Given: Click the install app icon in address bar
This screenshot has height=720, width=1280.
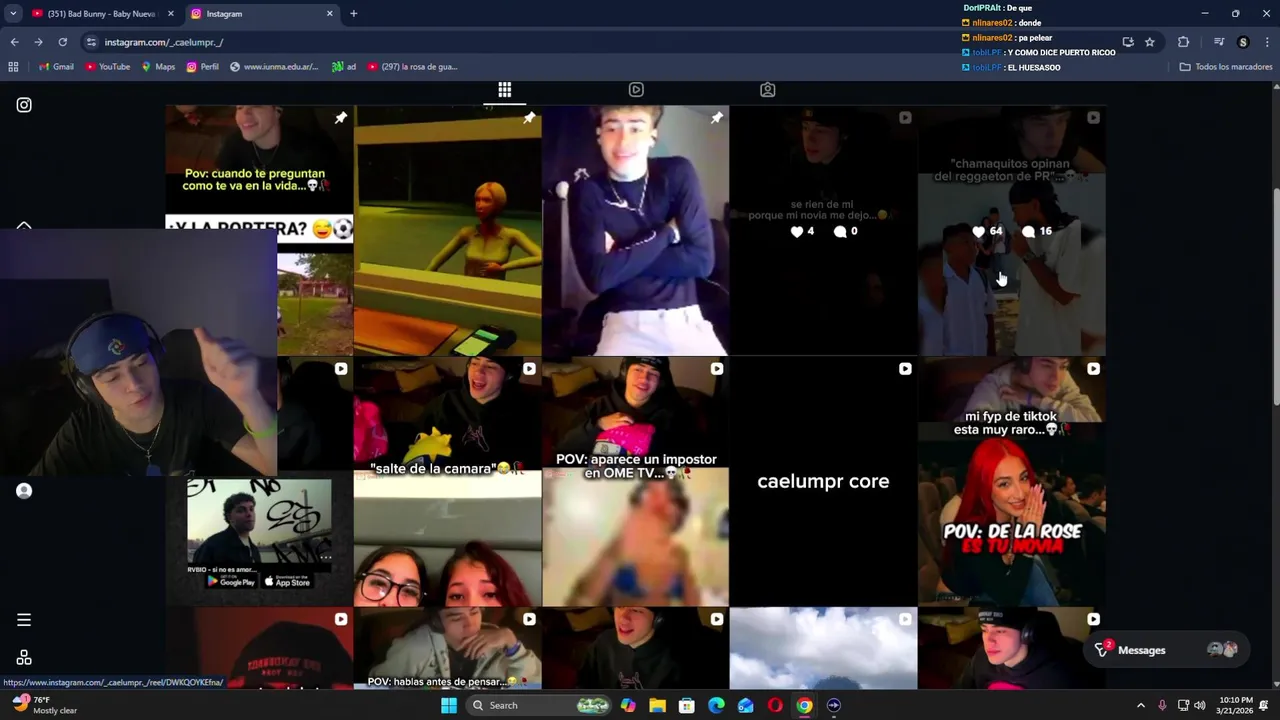Looking at the screenshot, I should coord(1128,42).
